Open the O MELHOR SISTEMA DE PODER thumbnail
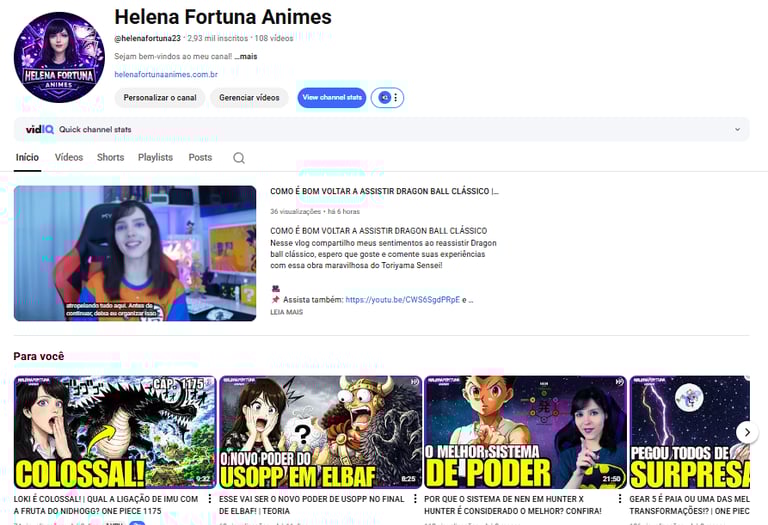Viewport: 768px width, 525px height. [525, 432]
